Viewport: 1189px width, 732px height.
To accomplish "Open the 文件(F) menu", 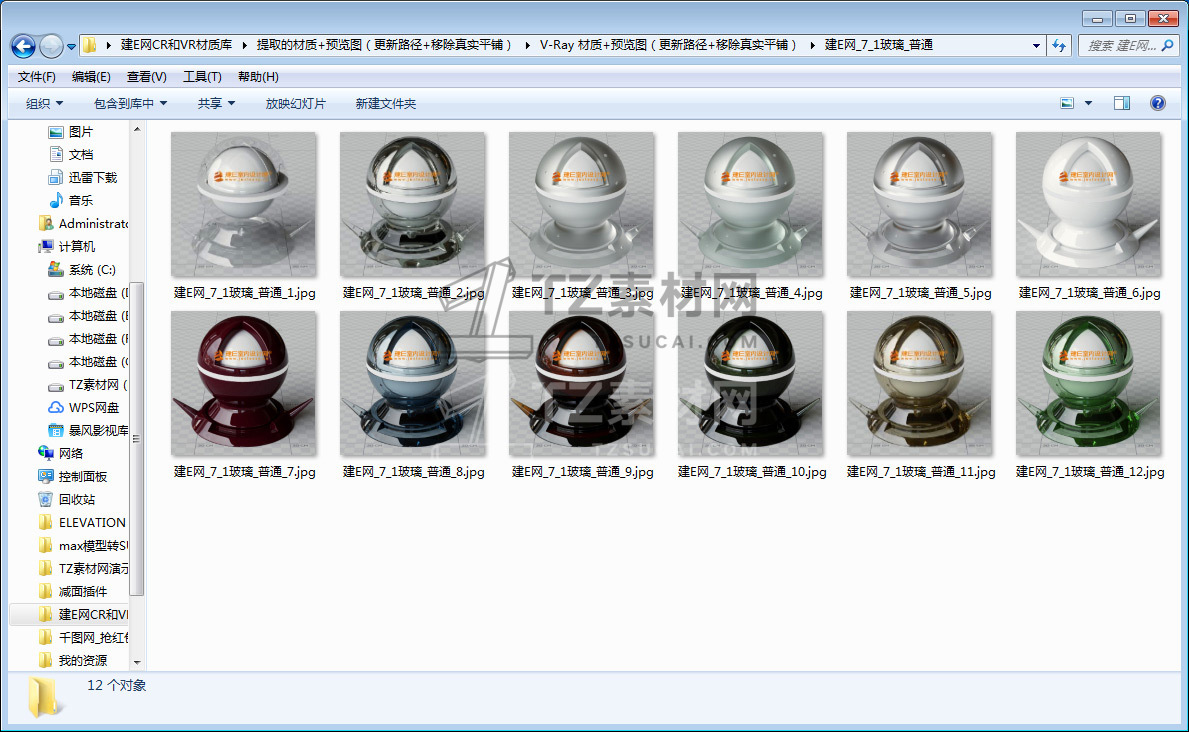I will [36, 77].
